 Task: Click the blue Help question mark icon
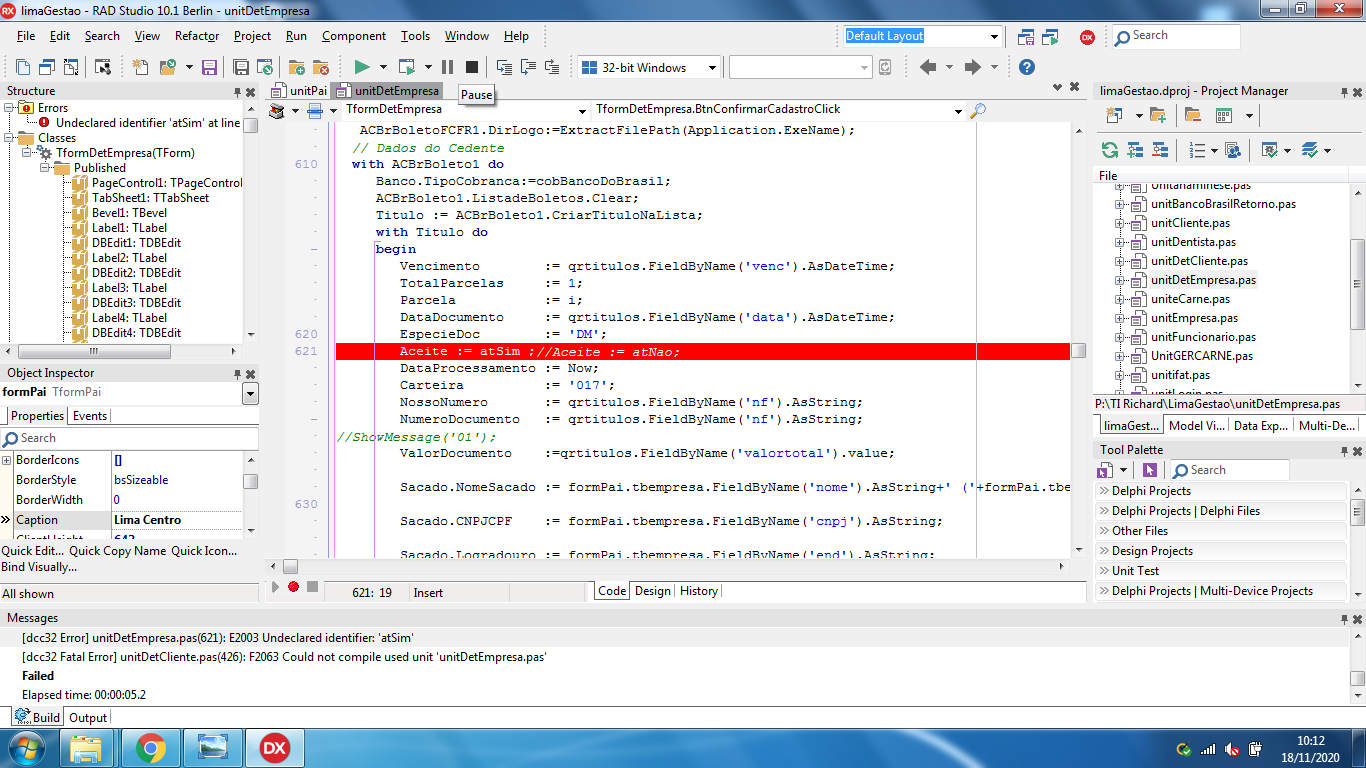pos(1026,67)
